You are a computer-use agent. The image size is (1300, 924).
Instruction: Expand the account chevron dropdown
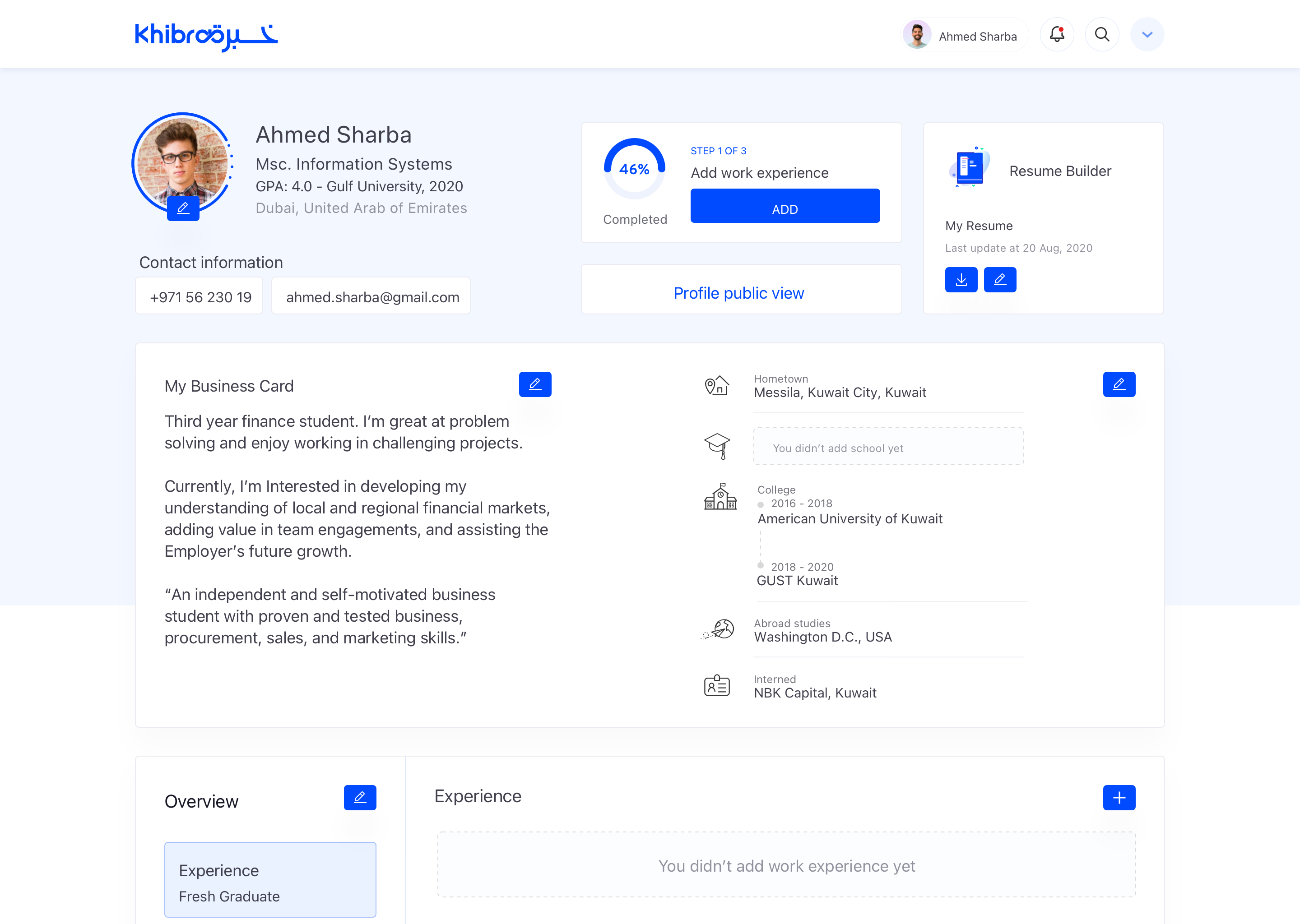coord(1147,35)
